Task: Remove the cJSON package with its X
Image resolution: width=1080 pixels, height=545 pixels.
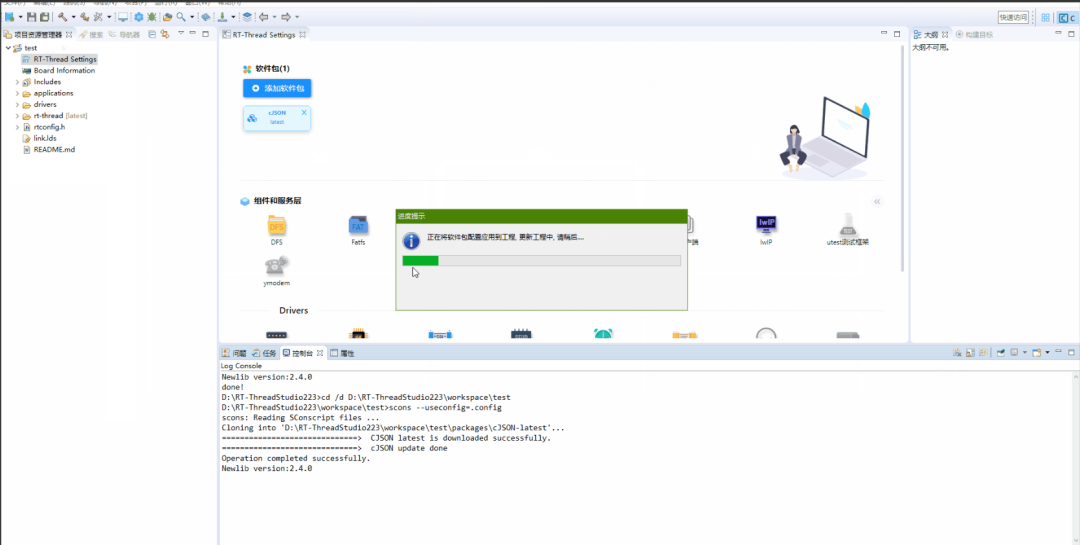Action: click(x=304, y=112)
